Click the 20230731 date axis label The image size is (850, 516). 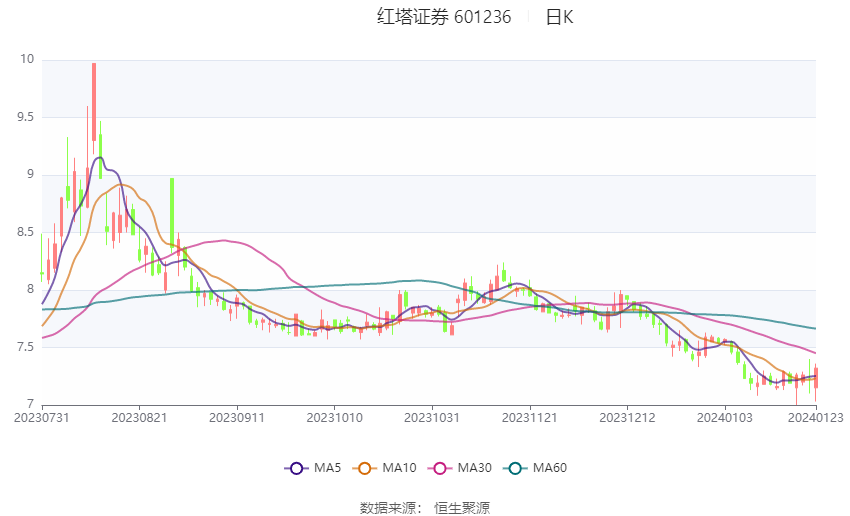tap(42, 418)
